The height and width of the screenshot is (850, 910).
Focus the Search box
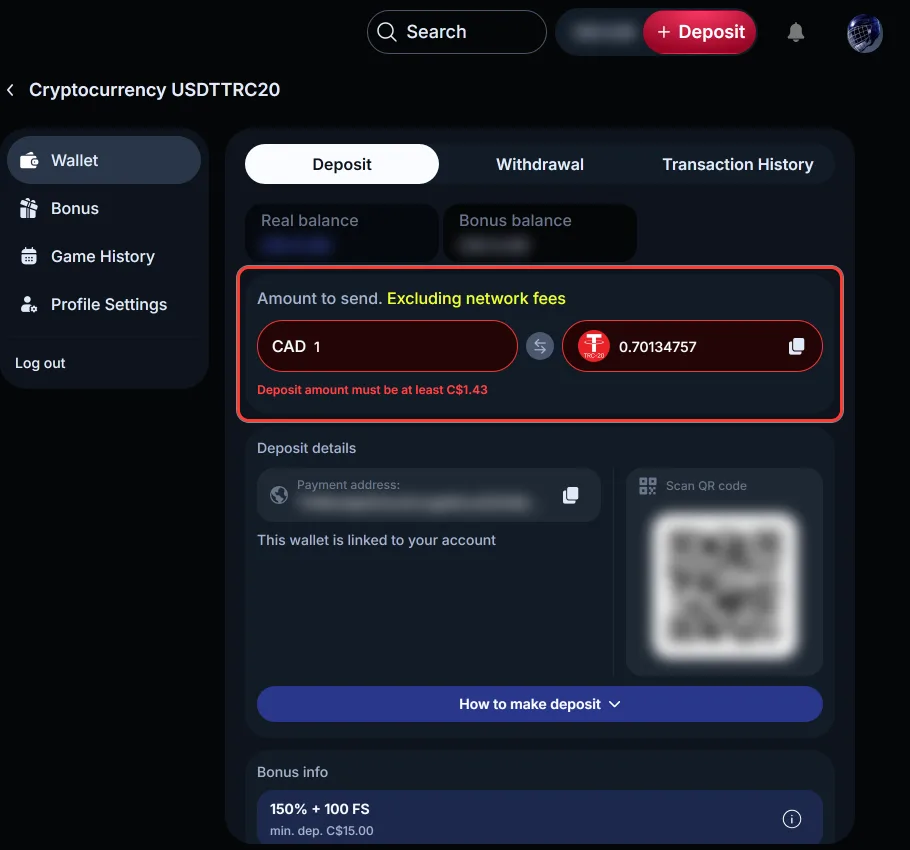457,32
